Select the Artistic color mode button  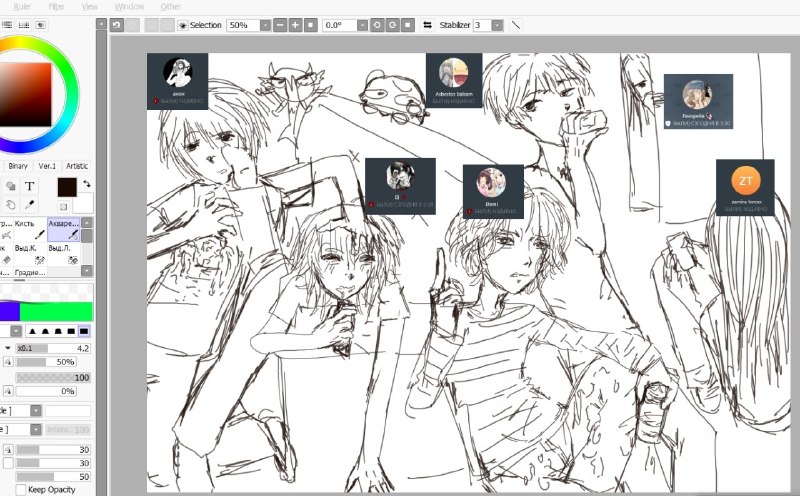click(x=77, y=166)
